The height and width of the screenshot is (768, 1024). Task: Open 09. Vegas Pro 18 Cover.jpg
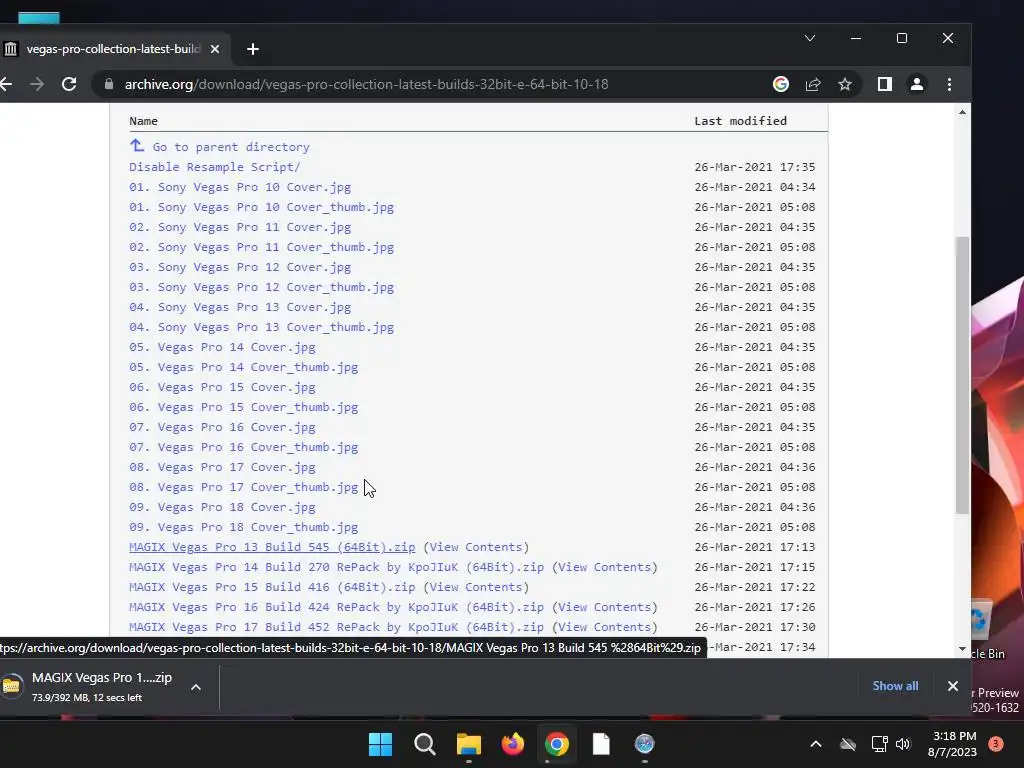[222, 507]
